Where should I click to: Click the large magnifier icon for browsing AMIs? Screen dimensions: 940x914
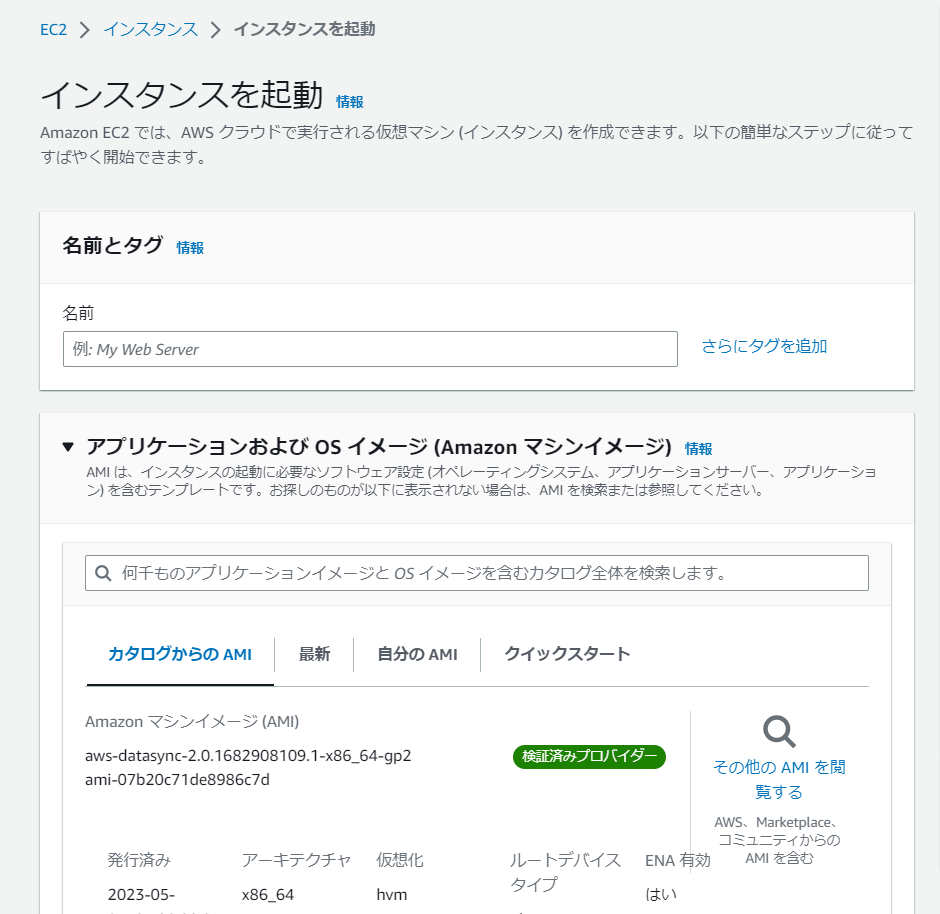pyautogui.click(x=779, y=731)
